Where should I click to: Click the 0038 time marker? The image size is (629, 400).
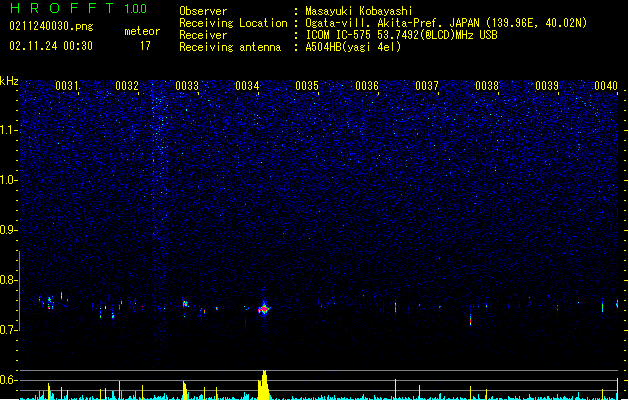pyautogui.click(x=487, y=86)
